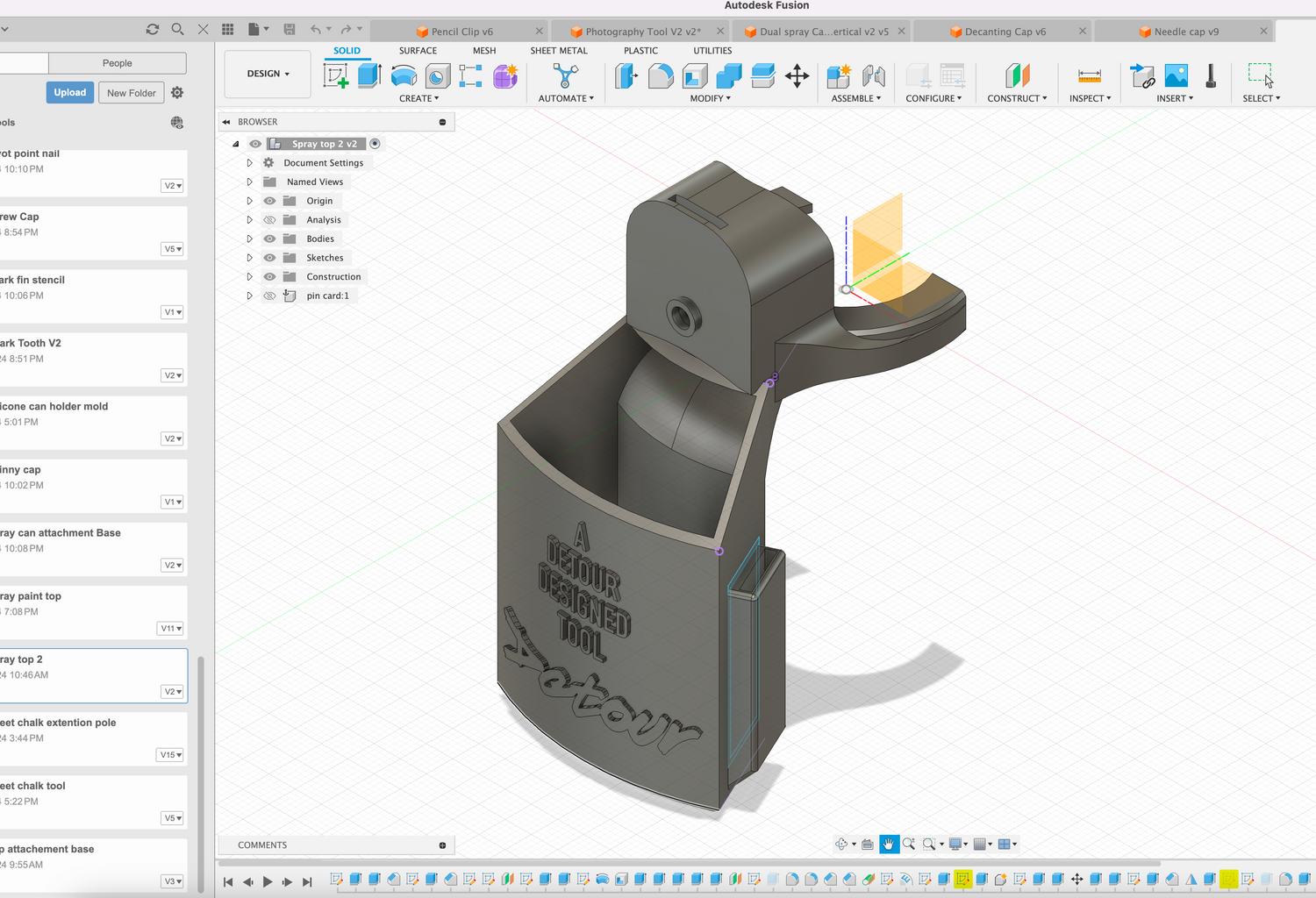Click the Insert Derive icon
The width and height of the screenshot is (1316, 898).
coord(1142,76)
